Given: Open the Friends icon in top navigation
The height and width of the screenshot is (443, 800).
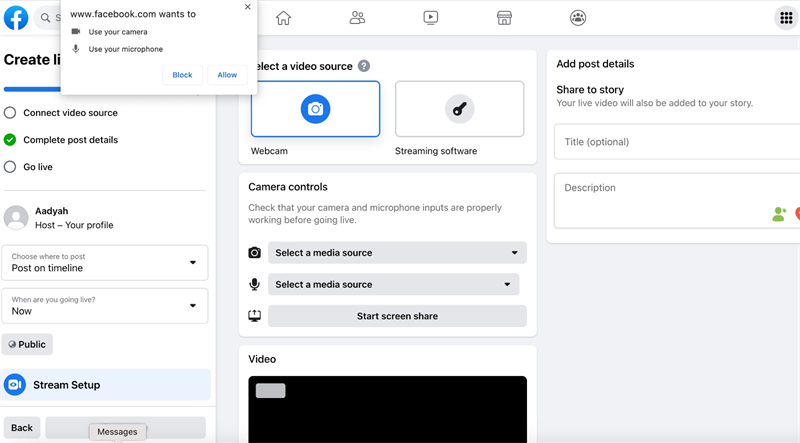Looking at the screenshot, I should [357, 18].
